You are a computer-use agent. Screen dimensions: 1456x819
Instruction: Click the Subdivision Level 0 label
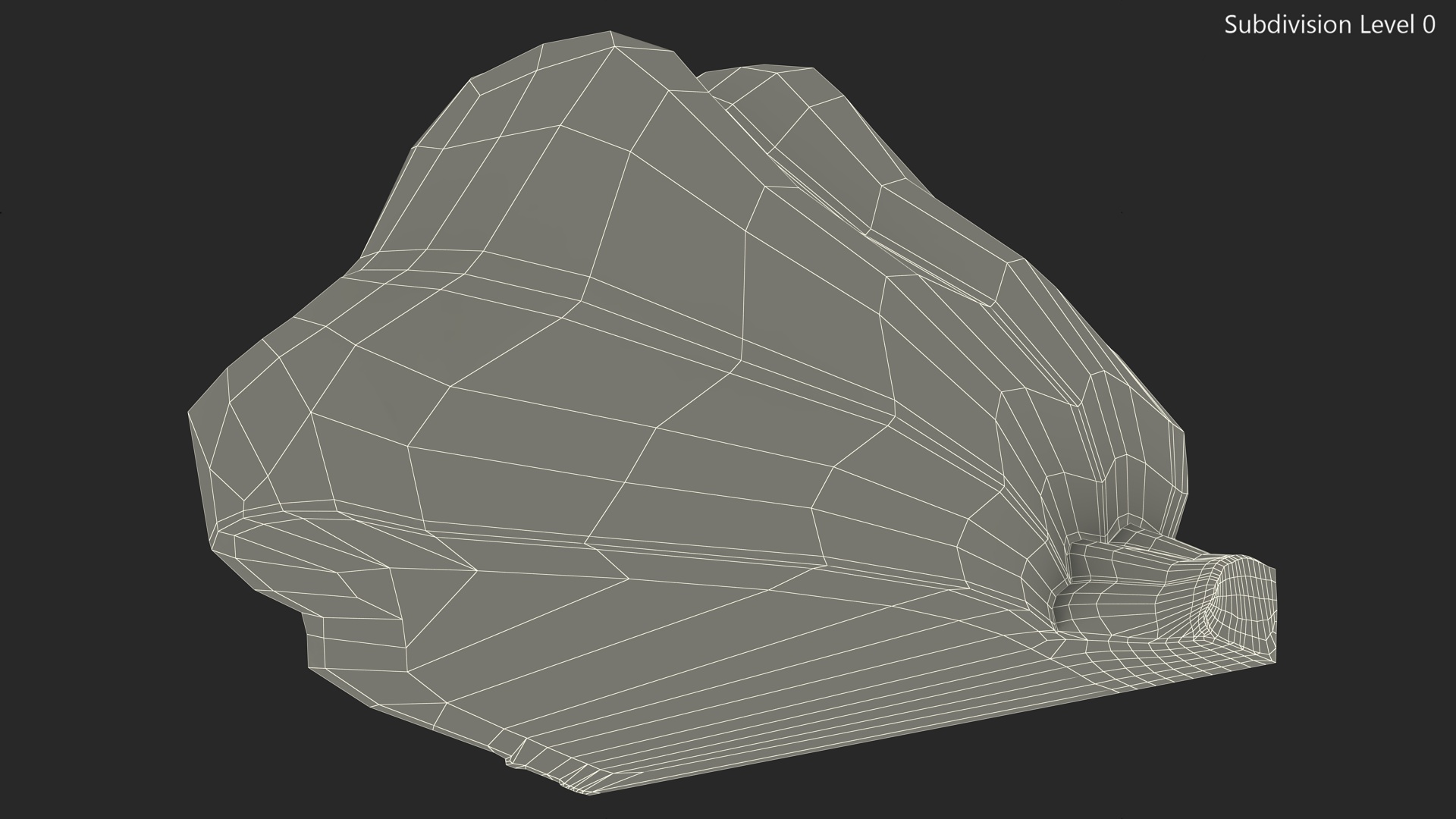(x=1329, y=25)
